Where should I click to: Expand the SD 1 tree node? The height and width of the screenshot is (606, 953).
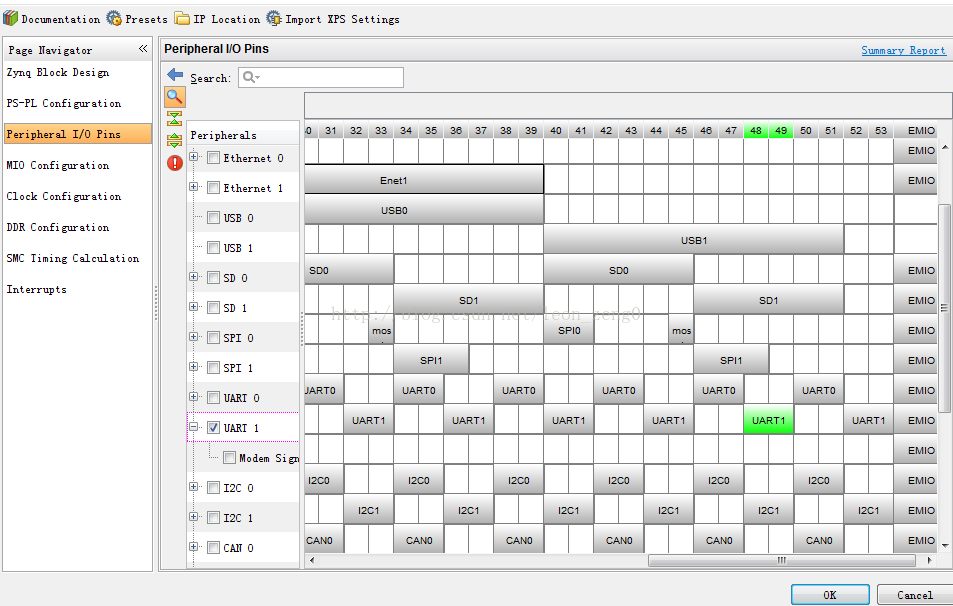193,307
